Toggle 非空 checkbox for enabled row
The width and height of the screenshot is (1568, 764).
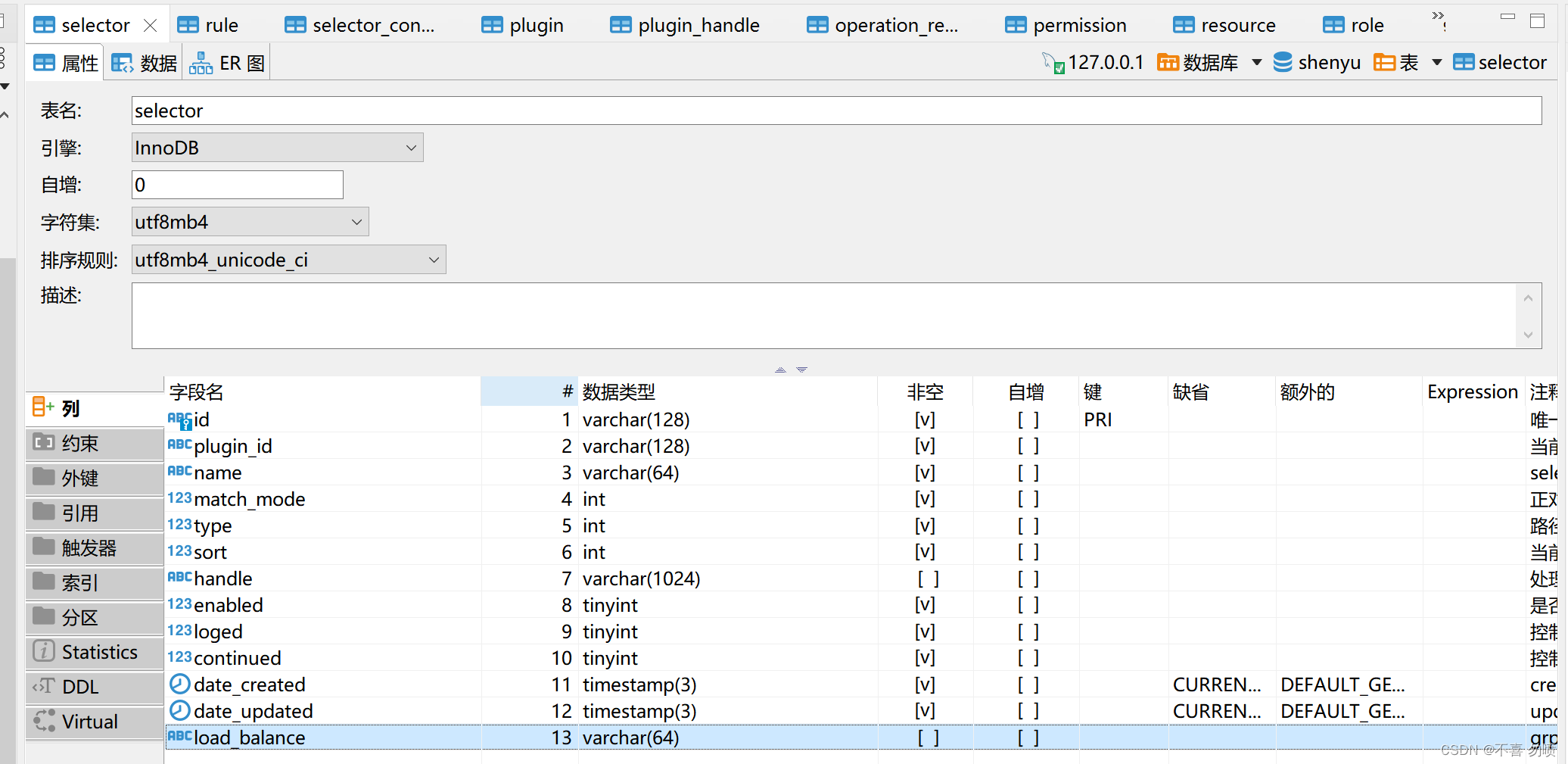tap(925, 605)
